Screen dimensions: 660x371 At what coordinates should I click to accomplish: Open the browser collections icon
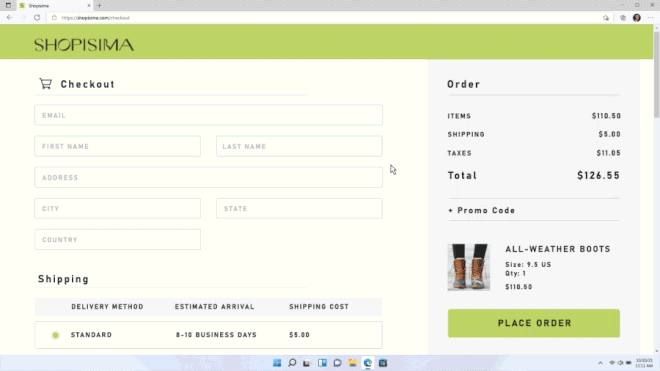623,18
